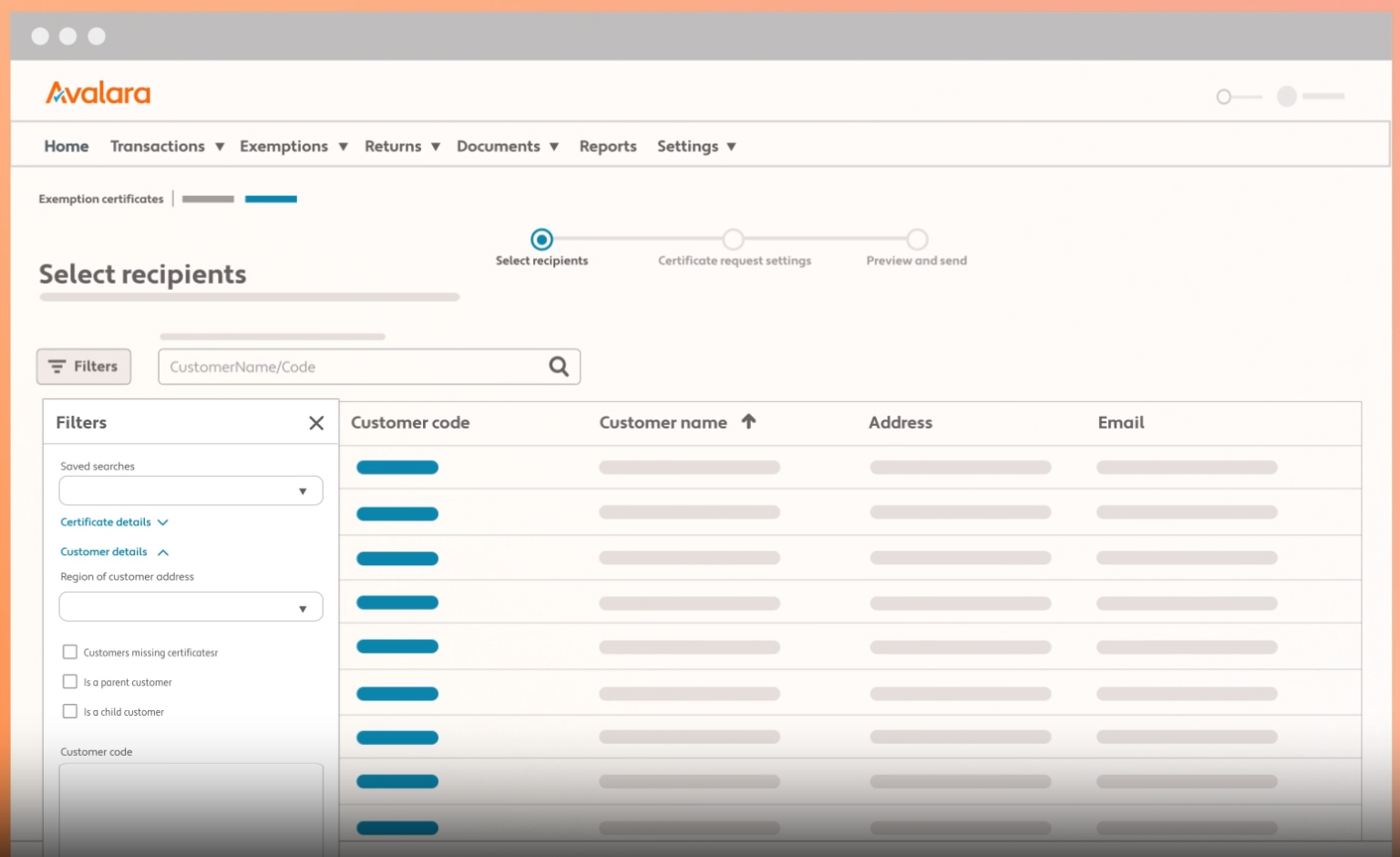Viewport: 1400px width, 857px height.
Task: Click the user avatar in the header
Action: pyautogui.click(x=1285, y=96)
